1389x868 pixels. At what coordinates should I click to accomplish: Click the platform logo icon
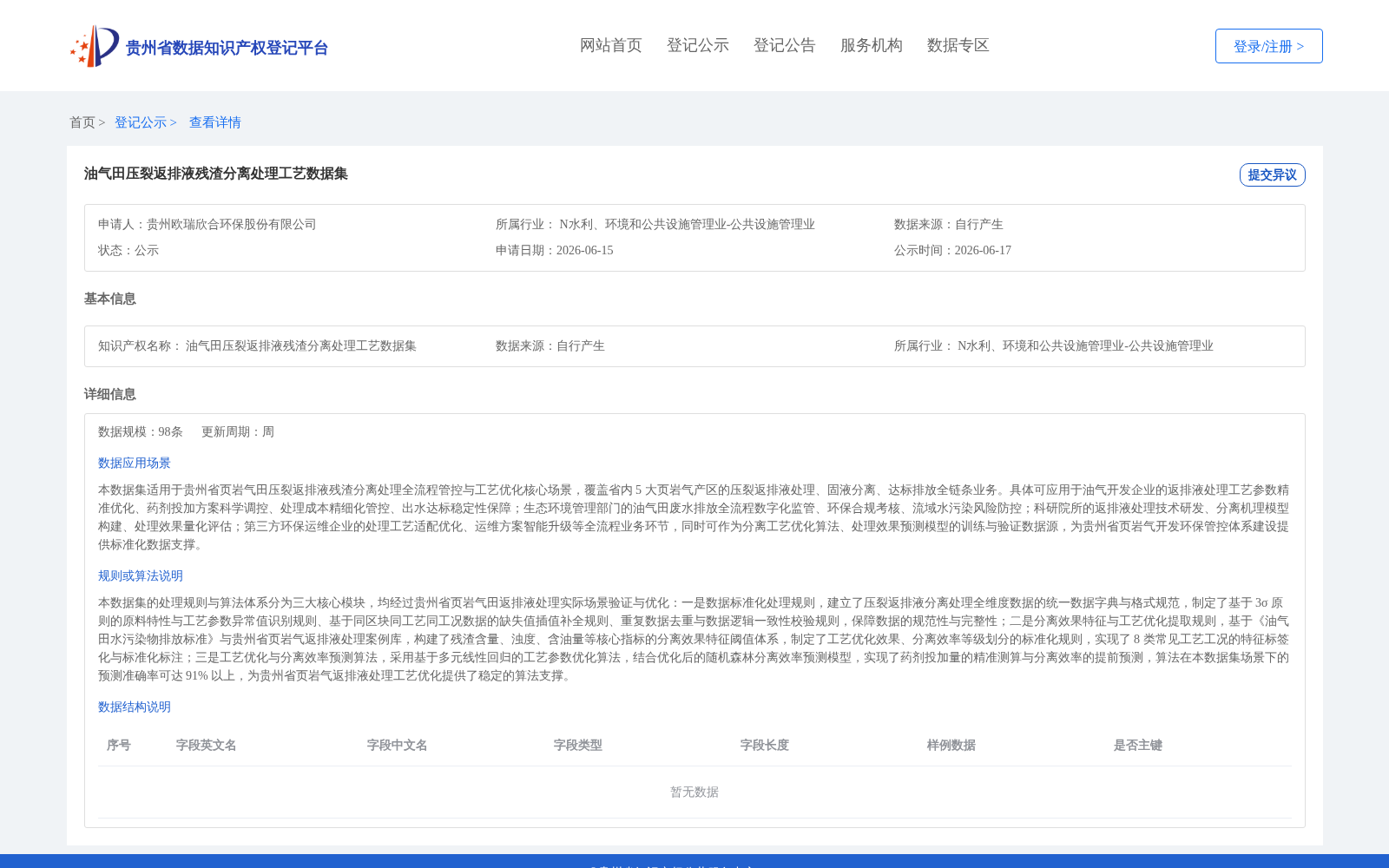coord(95,46)
